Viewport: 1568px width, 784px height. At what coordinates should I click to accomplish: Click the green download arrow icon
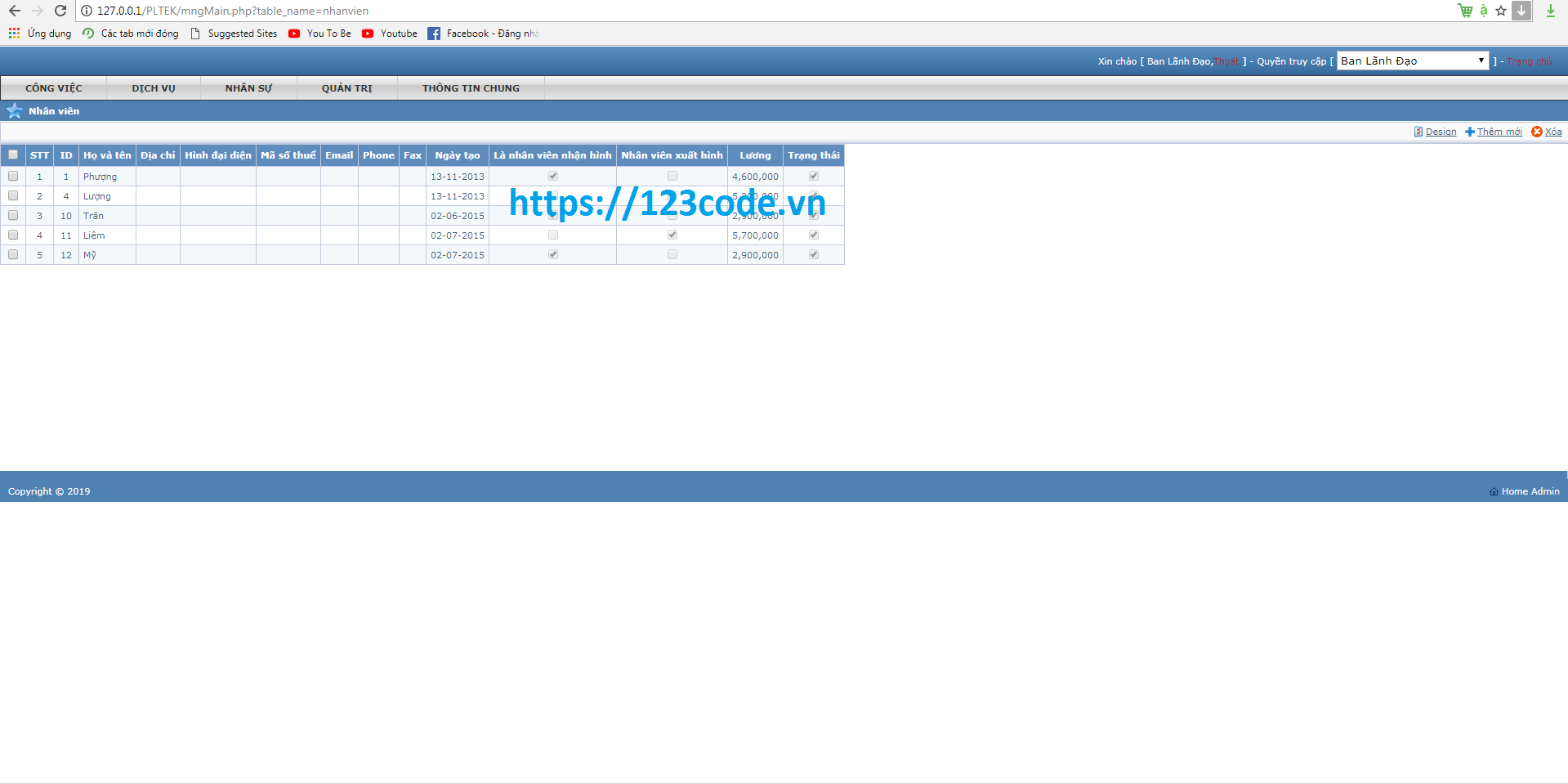(x=1550, y=11)
